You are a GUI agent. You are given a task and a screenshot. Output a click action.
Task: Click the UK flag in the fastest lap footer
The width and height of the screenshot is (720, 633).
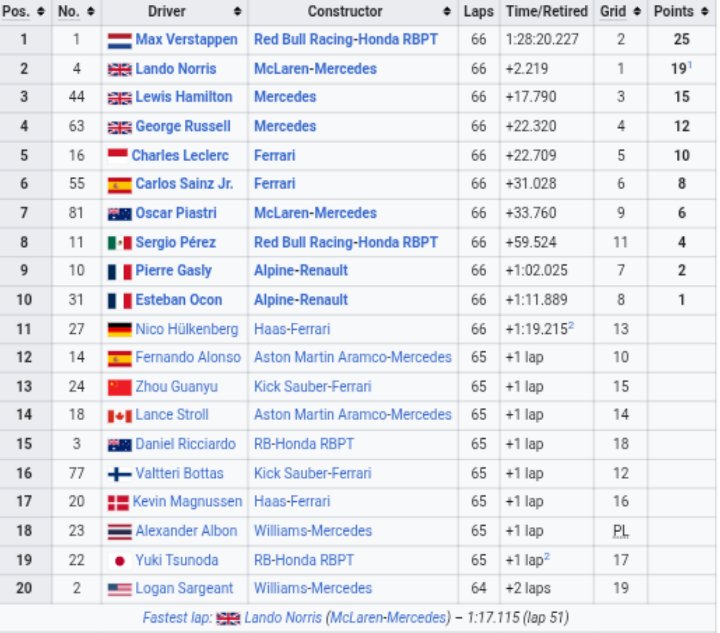(x=228, y=619)
